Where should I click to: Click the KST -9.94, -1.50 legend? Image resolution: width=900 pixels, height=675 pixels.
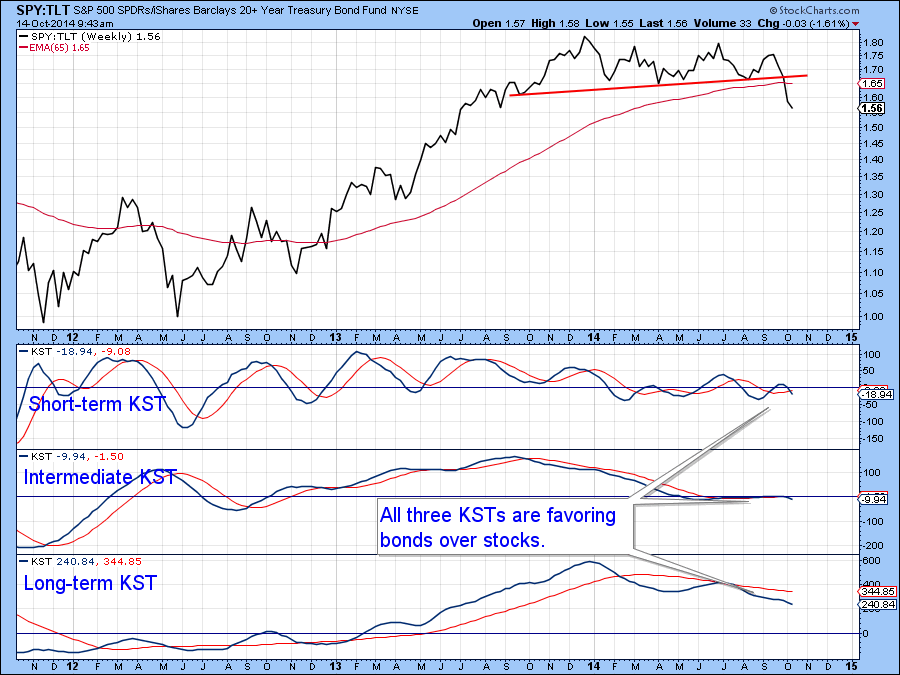click(x=72, y=456)
